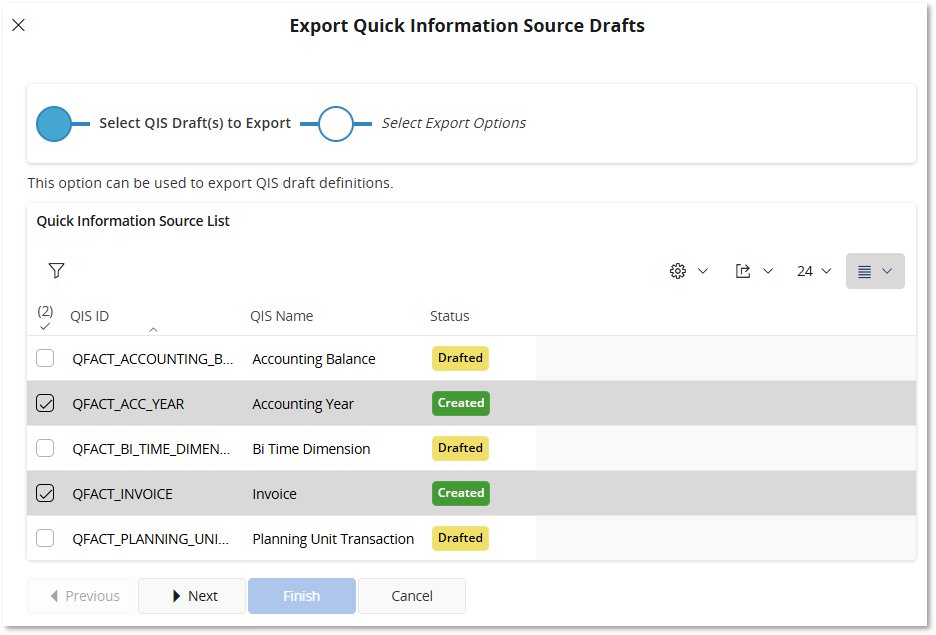Click the Accounting Balance name cell
The width and height of the screenshot is (936, 635).
click(314, 359)
